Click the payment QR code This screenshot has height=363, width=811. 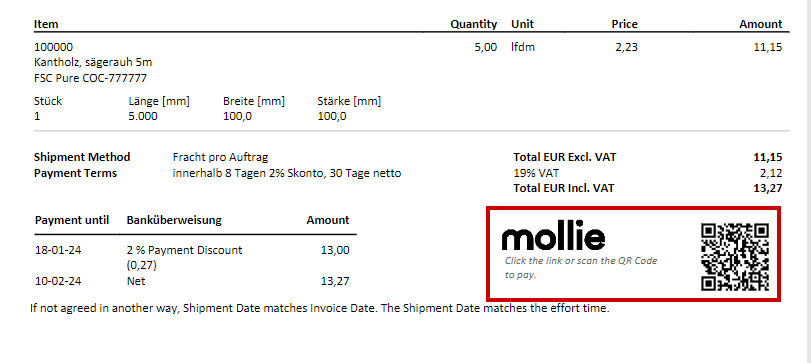[x=735, y=257]
